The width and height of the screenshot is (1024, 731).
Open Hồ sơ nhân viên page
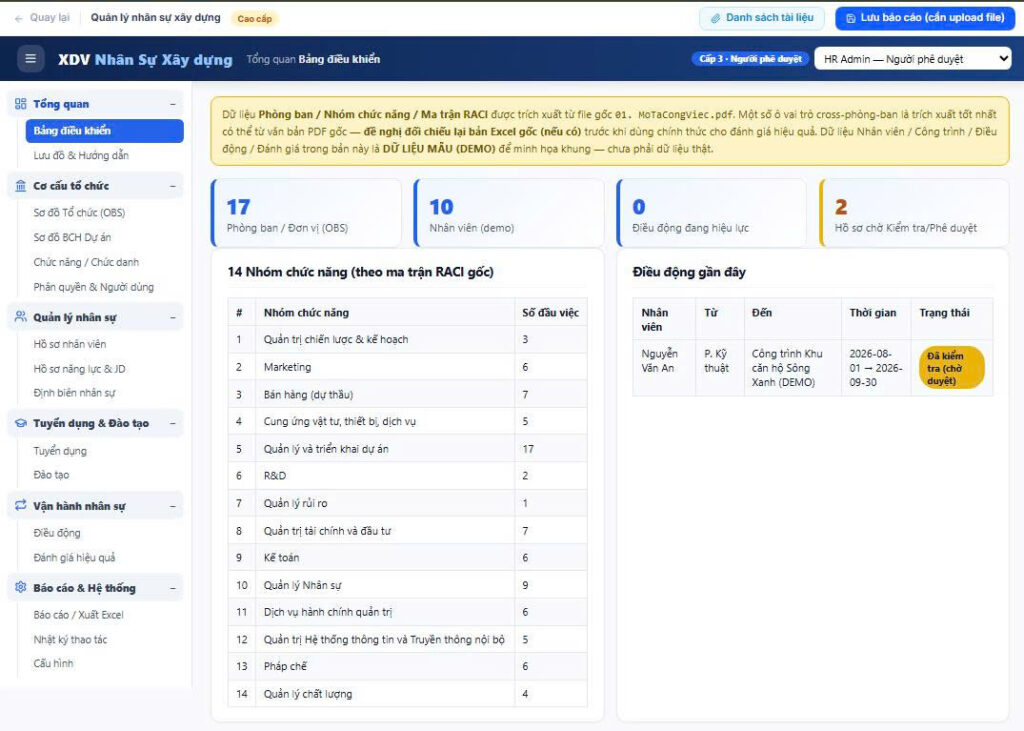pos(70,344)
